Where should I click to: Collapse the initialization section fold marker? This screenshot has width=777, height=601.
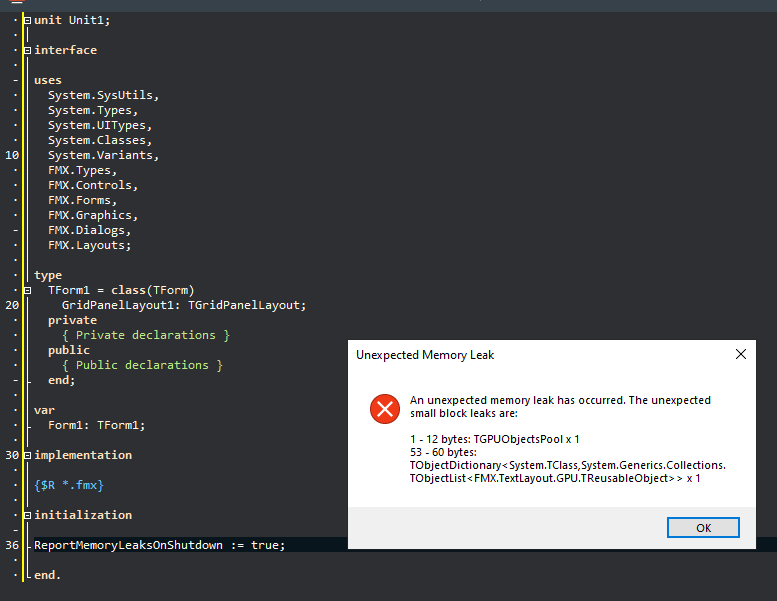(x=27, y=515)
